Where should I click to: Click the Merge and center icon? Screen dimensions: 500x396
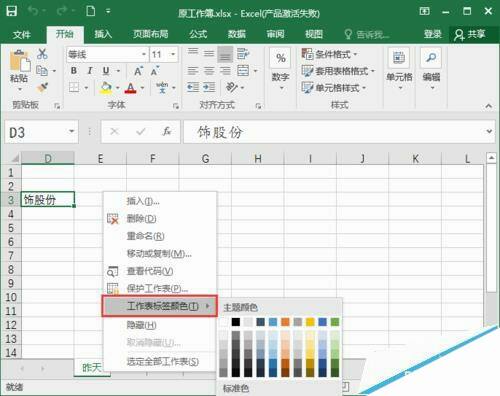pyautogui.click(x=243, y=71)
